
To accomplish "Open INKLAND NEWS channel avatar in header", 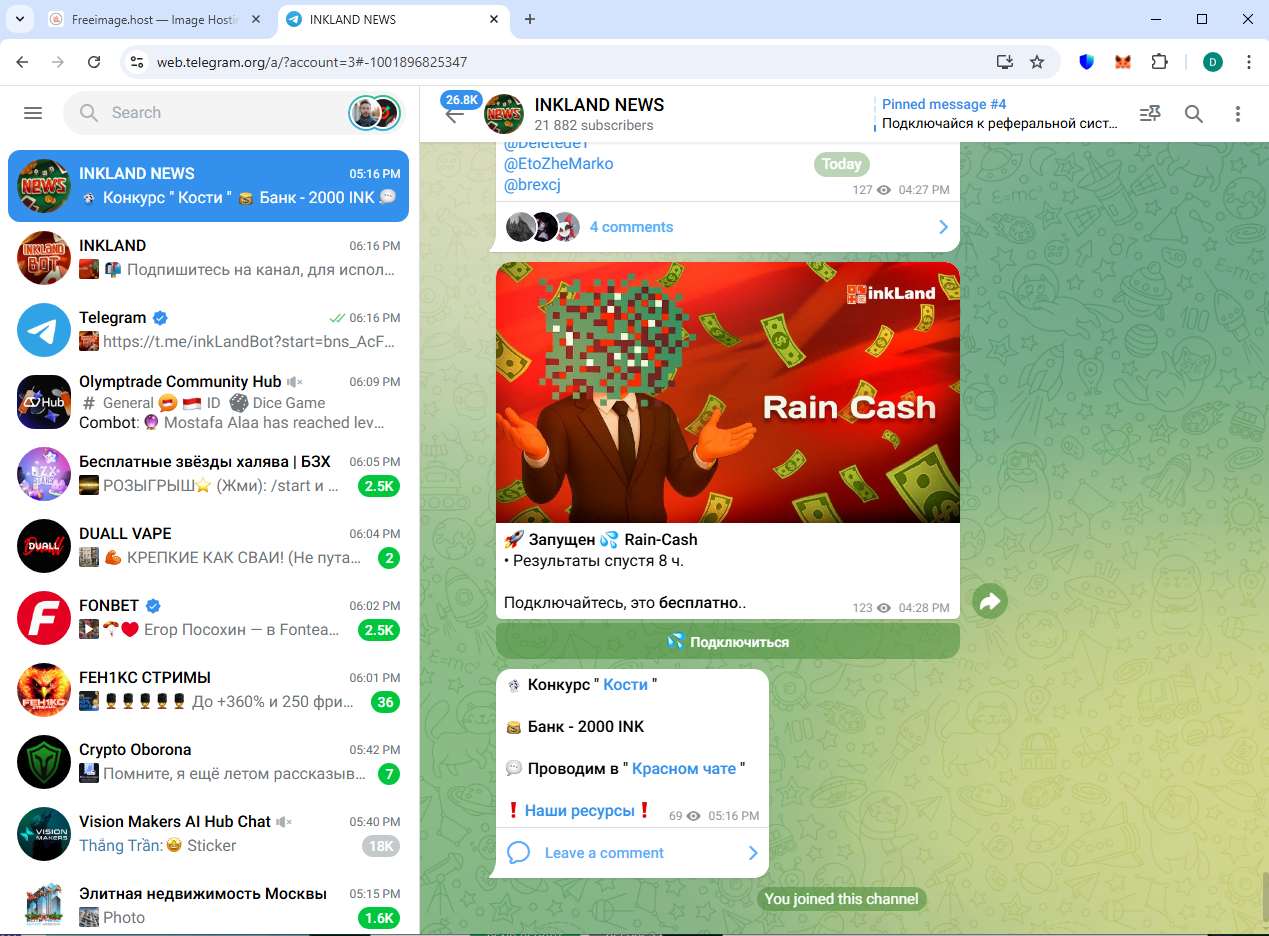I will (504, 114).
